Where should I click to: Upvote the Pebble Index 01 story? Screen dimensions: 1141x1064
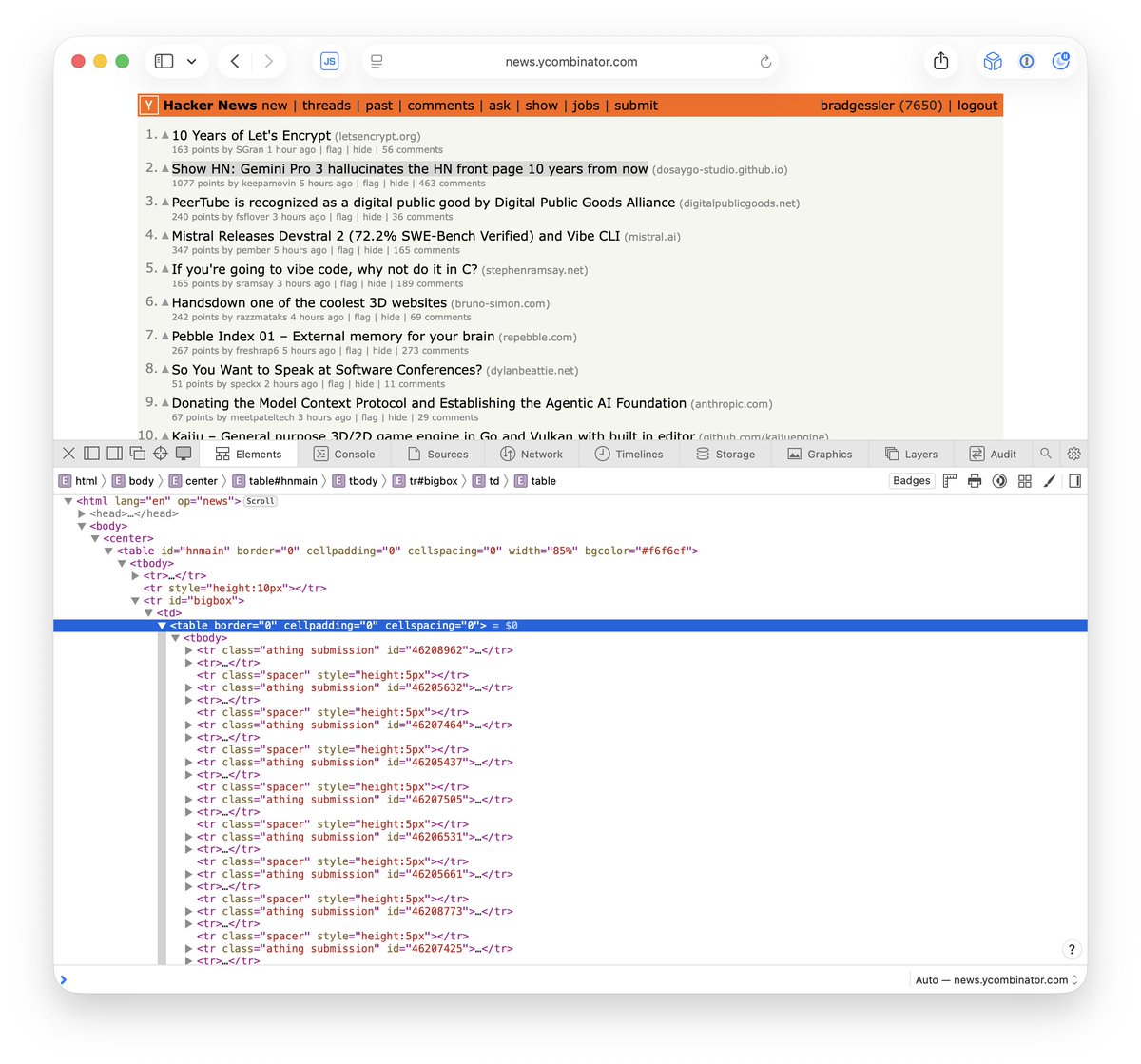pos(165,336)
